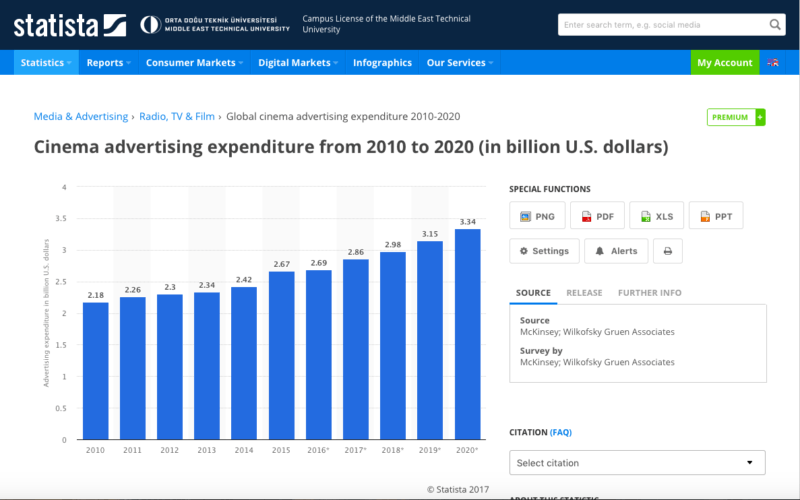This screenshot has height=500, width=800.
Task: Switch to the Further Info tab
Action: (x=649, y=293)
